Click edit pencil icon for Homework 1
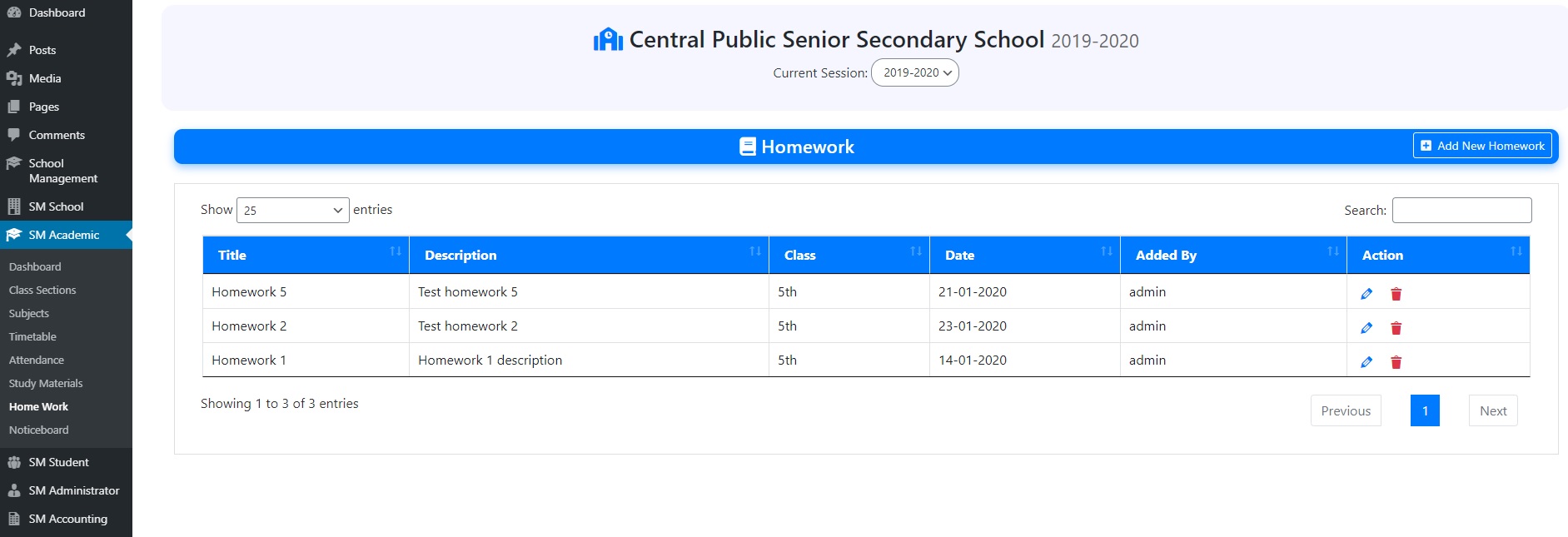This screenshot has height=537, width=1568. [x=1366, y=362]
